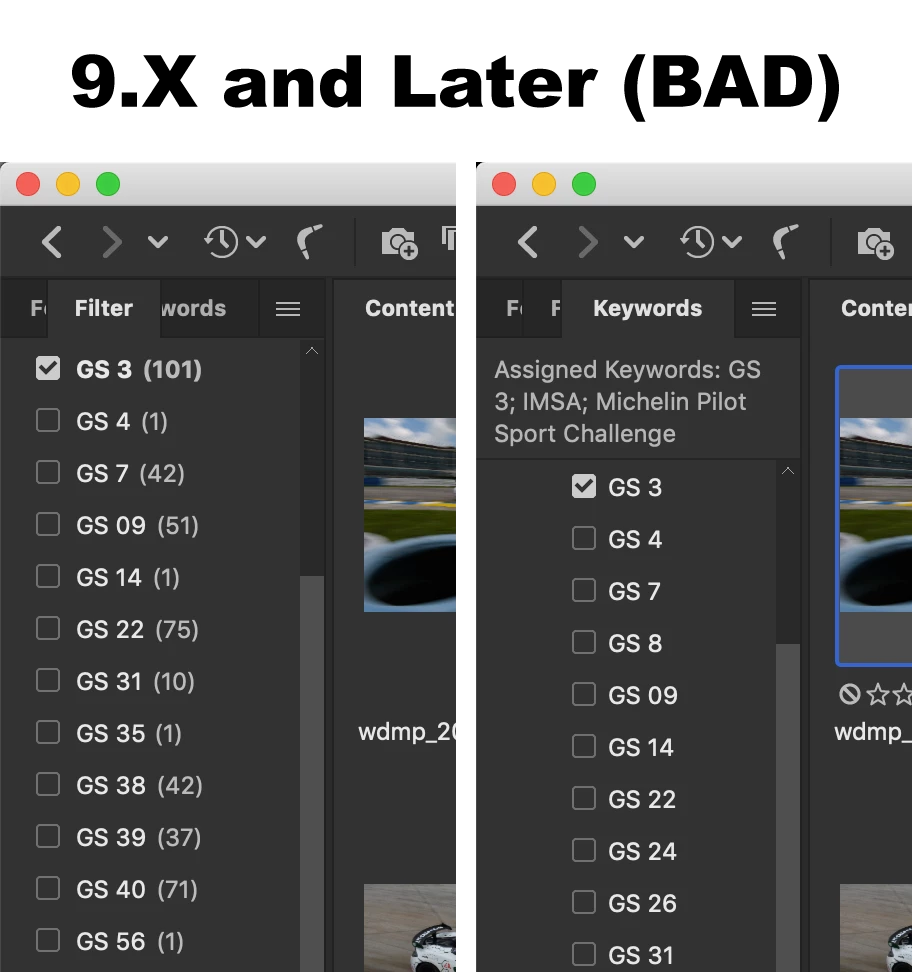Click wdmp filename in right window
912x972 pixels.
click(x=873, y=732)
